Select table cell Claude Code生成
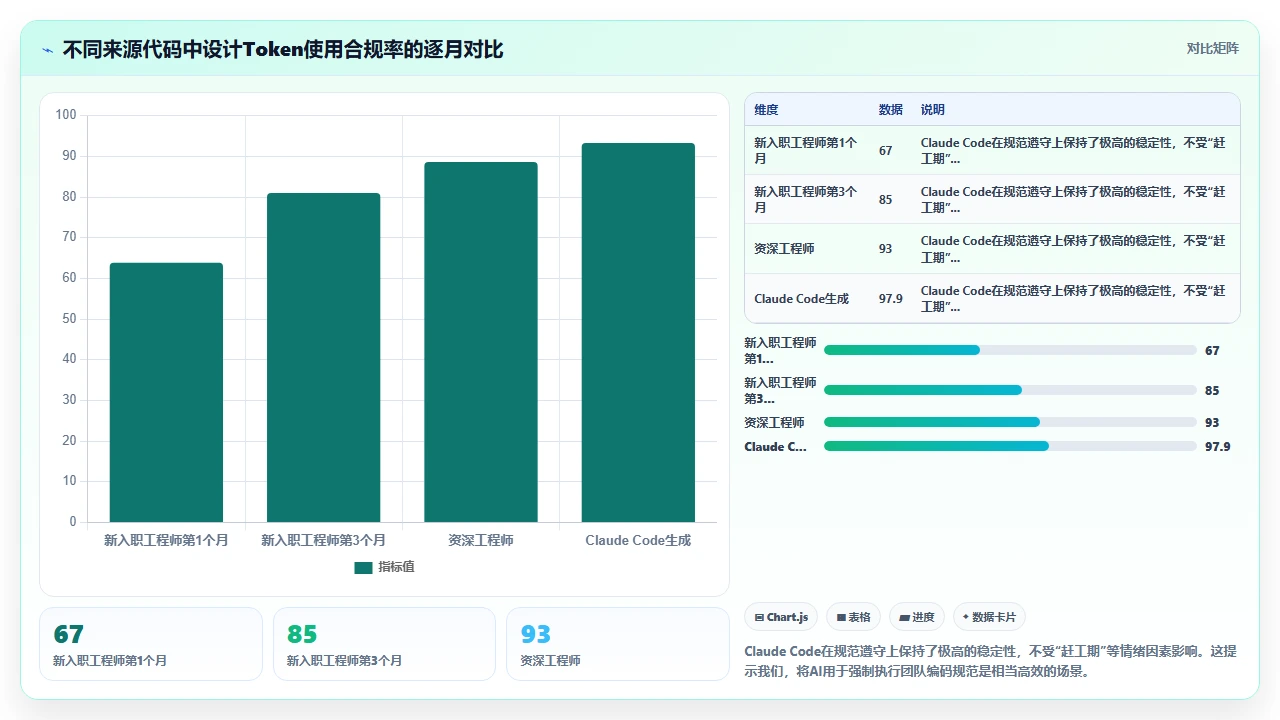This screenshot has width=1280, height=720. 807,298
